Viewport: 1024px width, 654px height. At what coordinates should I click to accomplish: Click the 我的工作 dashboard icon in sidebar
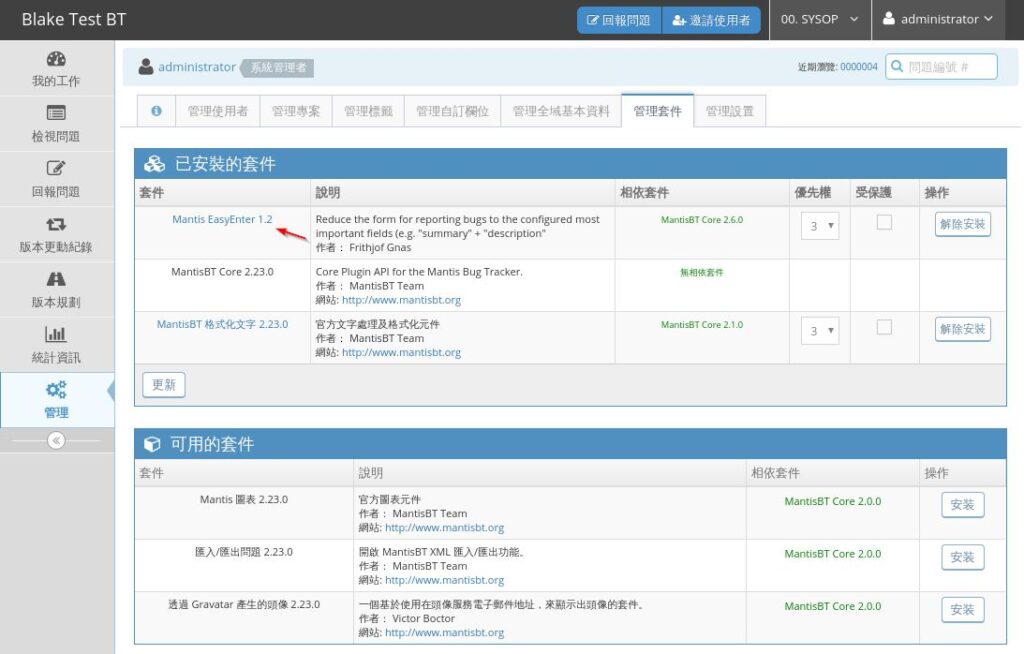click(x=56, y=59)
